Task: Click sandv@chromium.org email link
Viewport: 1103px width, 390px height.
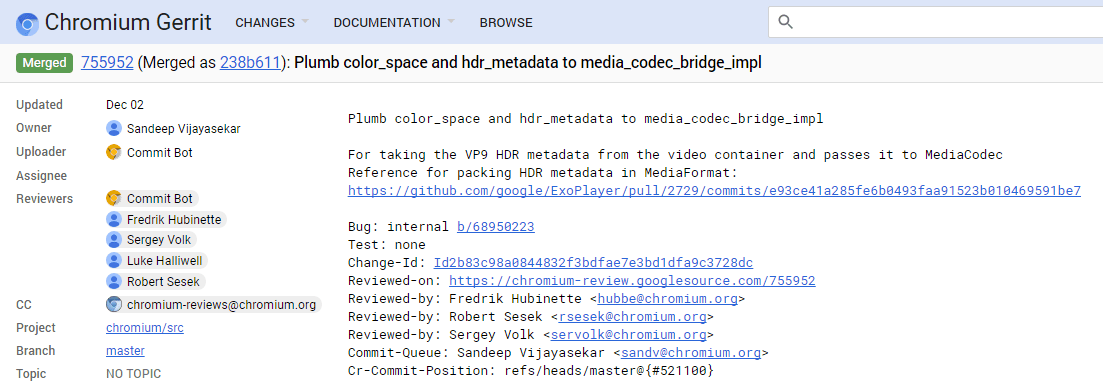Action: point(691,353)
